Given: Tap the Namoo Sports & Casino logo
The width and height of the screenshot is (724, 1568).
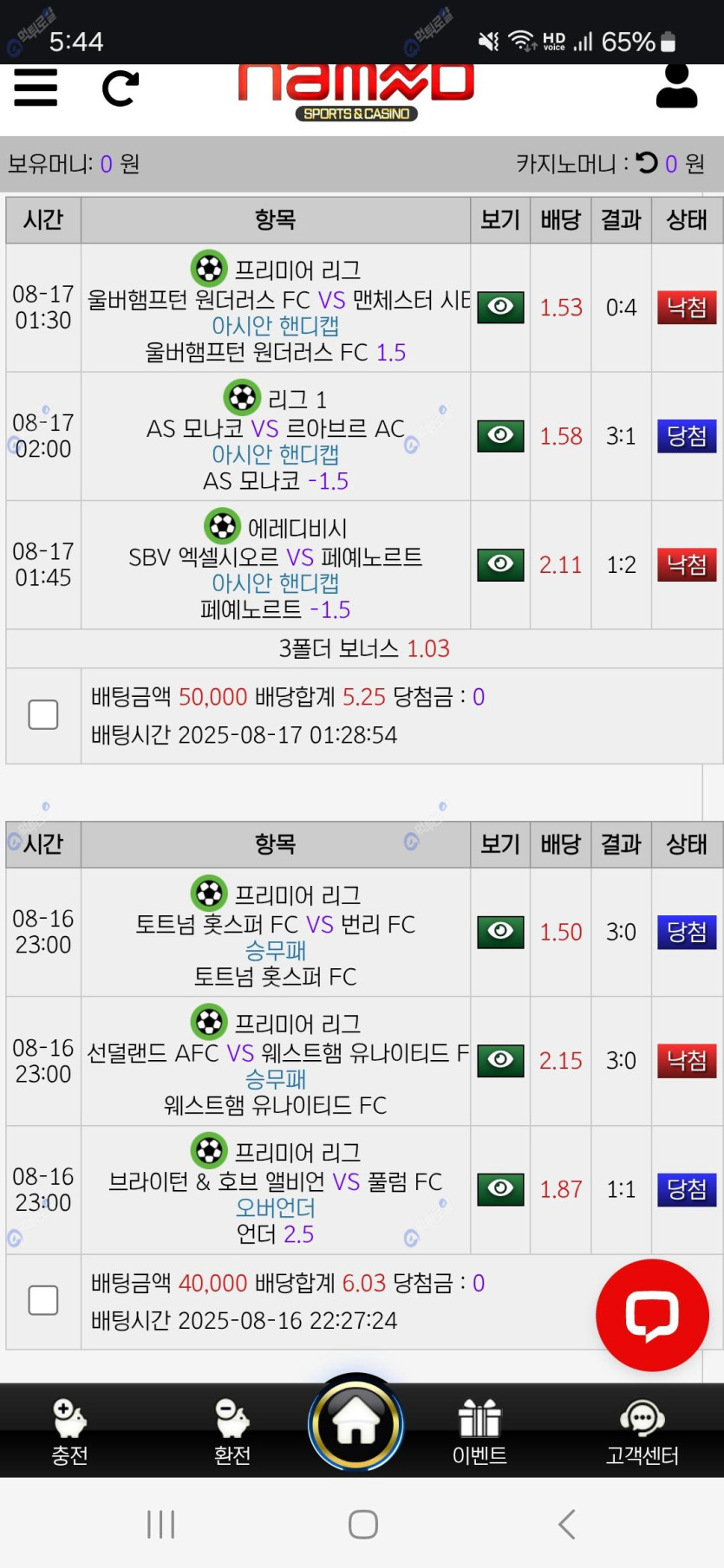Looking at the screenshot, I should tap(356, 92).
